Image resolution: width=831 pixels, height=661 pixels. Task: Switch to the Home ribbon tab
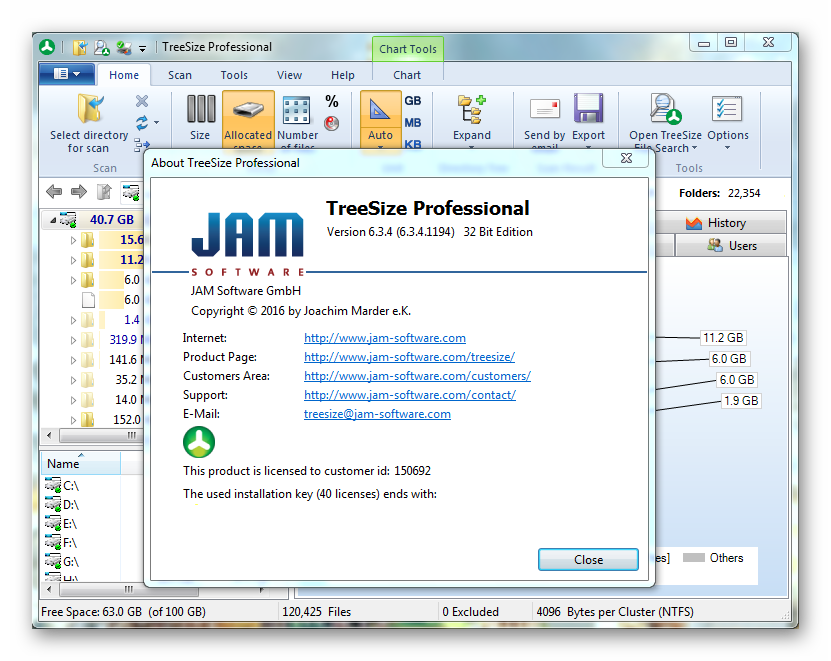coord(124,75)
